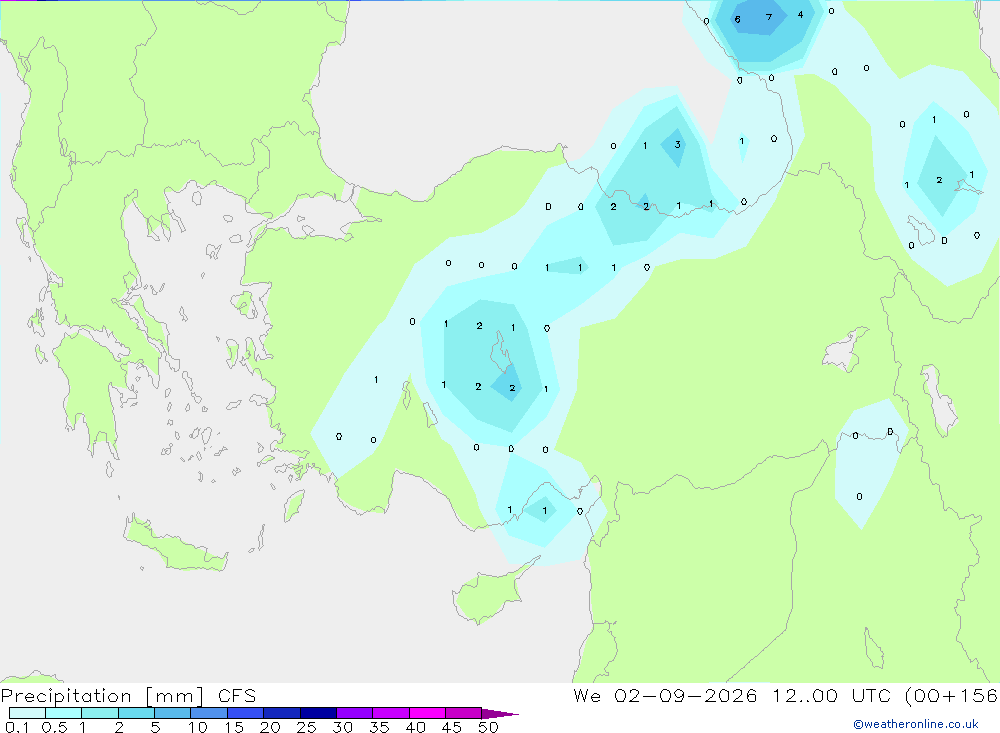Screen dimensions: 1000x733
Task: Click the map value "7" at the top
Action: [768, 17]
